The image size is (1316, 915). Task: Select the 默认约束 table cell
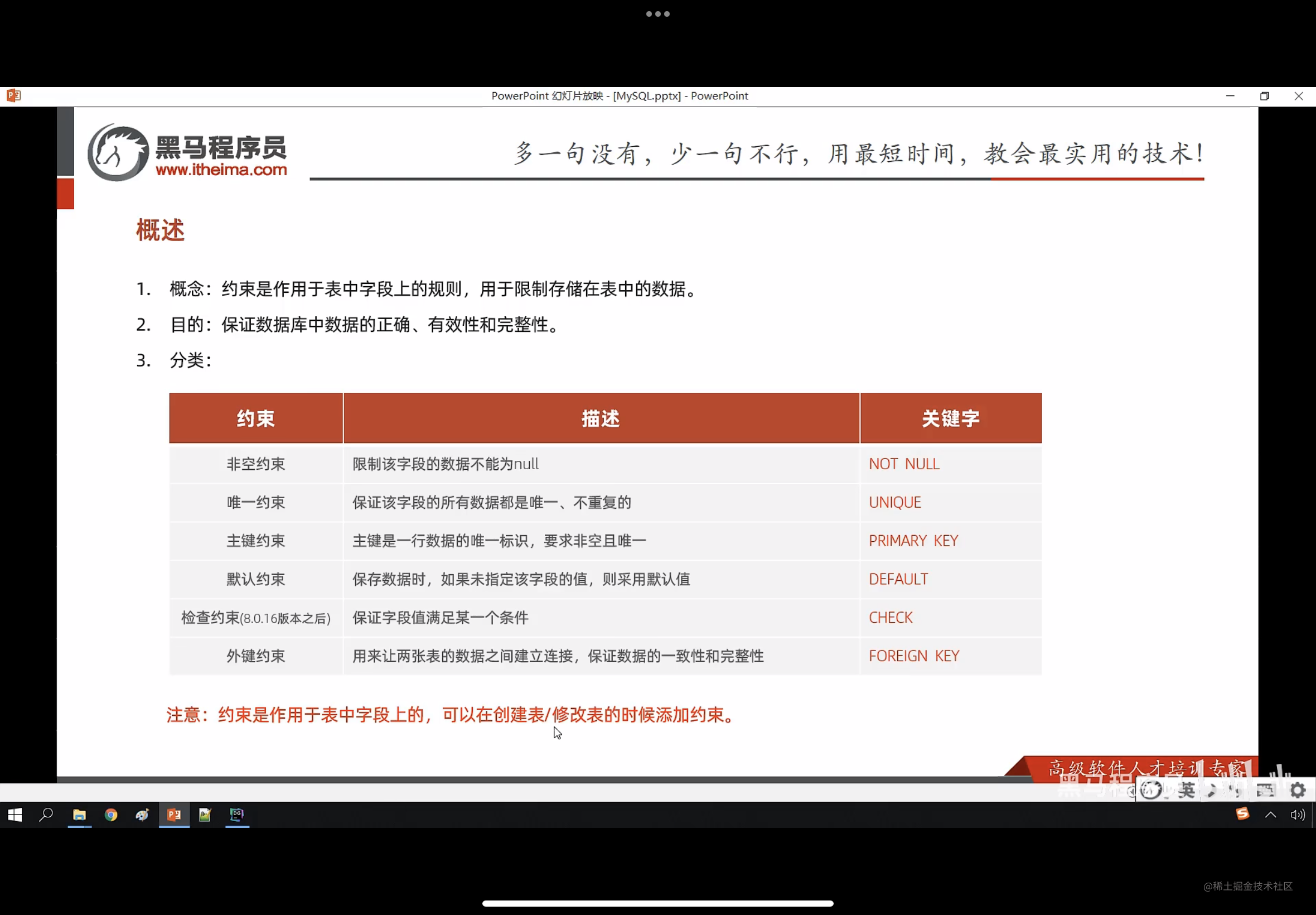(255, 579)
